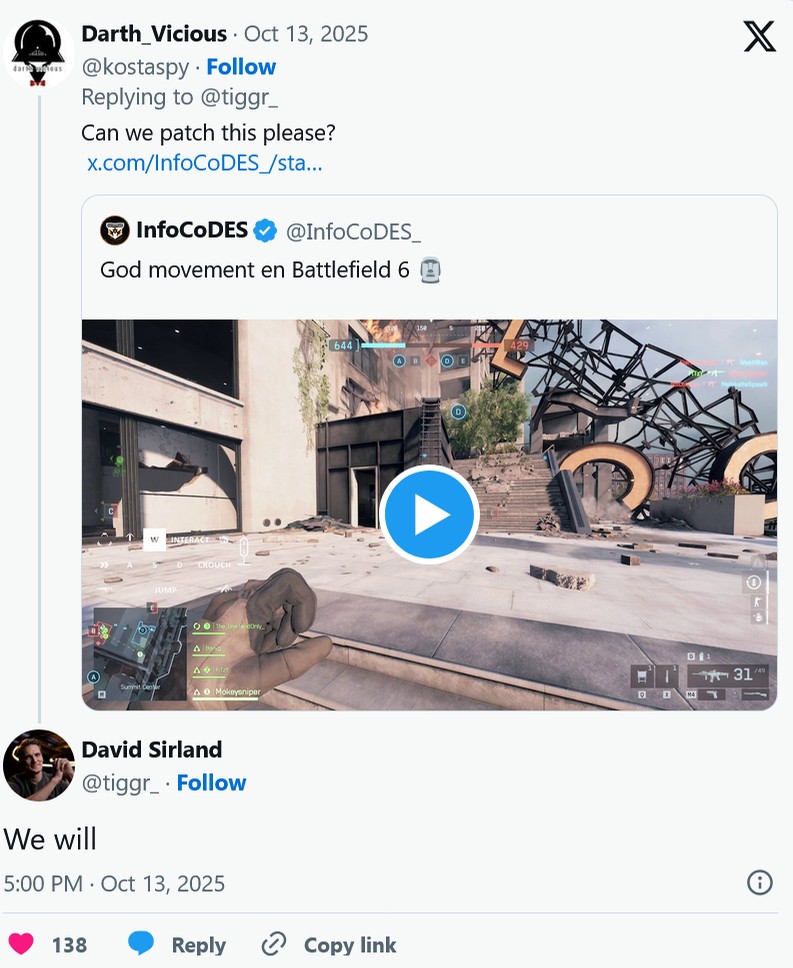Click the copy link chain icon

[273, 944]
